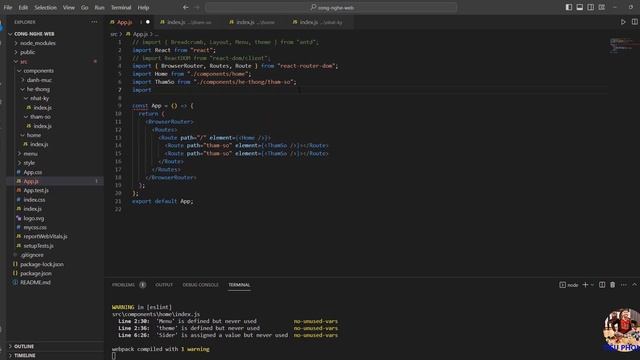Collapse the CONG-NGHE-WEB root folder
The image size is (640, 360).
(x=34, y=34)
